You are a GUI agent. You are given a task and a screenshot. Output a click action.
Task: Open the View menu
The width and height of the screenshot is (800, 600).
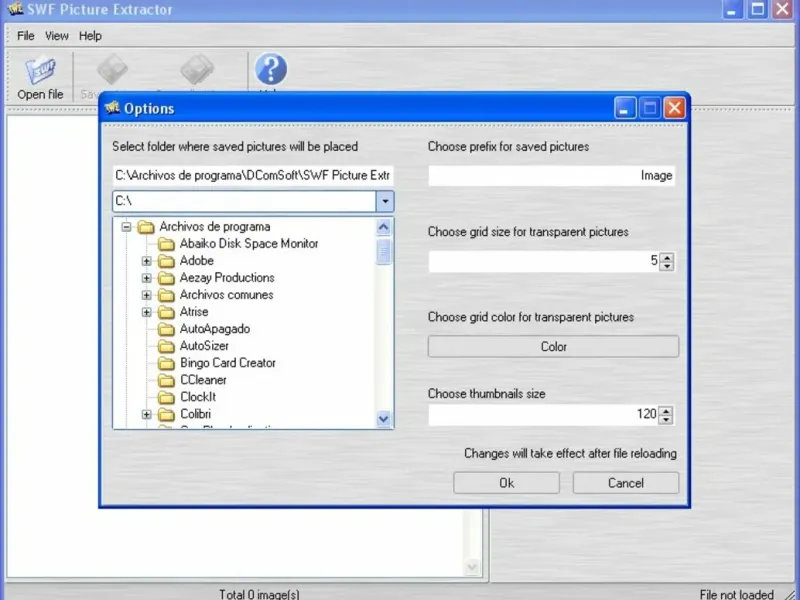[x=57, y=36]
